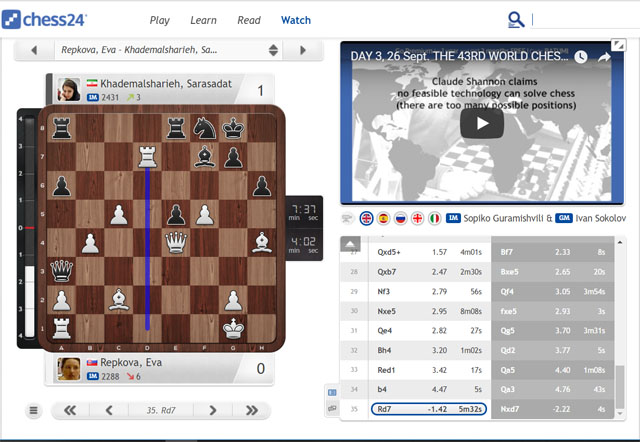This screenshot has height=442, width=640.
Task: Select the move list notation view icon
Action: (x=332, y=393)
